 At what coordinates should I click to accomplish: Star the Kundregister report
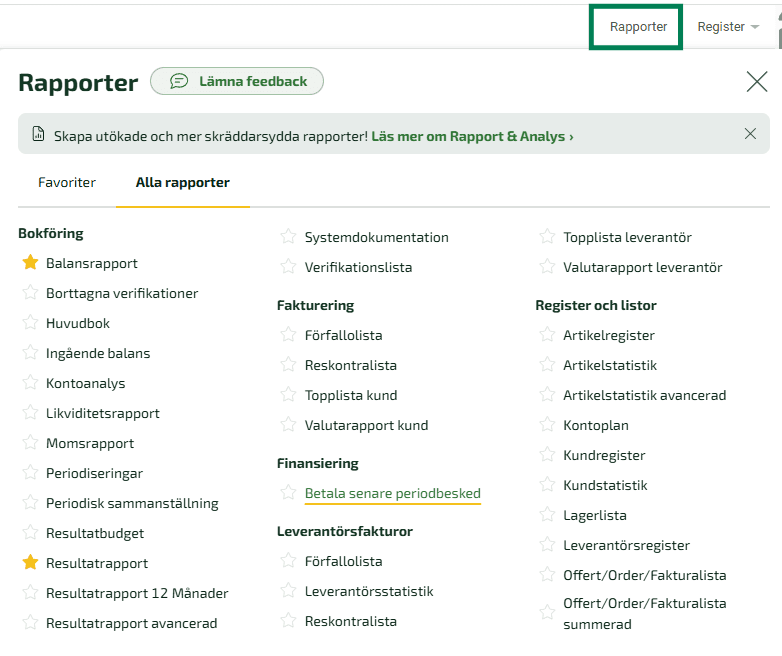pyautogui.click(x=547, y=454)
